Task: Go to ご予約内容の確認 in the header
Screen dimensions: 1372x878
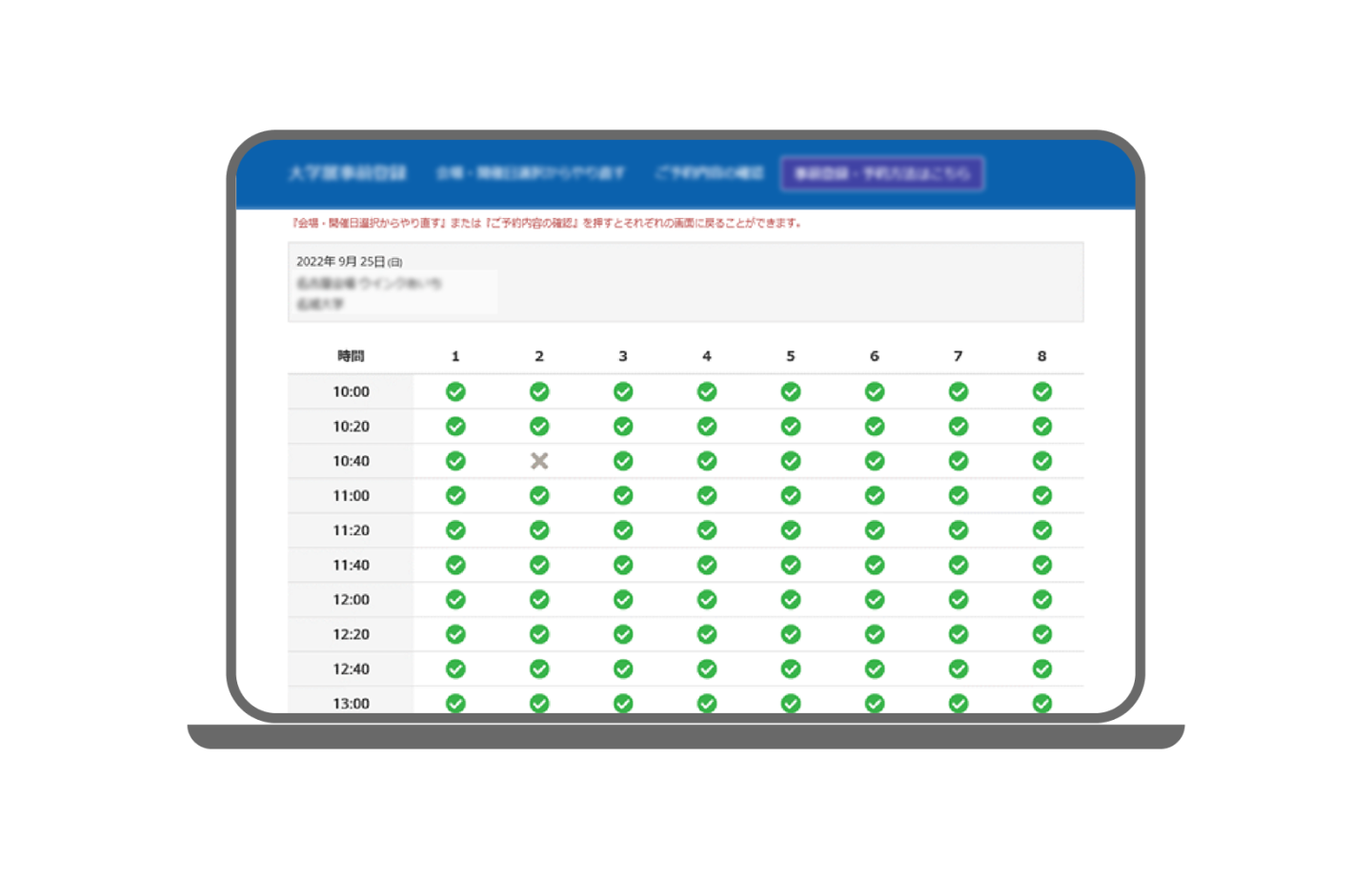Action: click(x=709, y=173)
